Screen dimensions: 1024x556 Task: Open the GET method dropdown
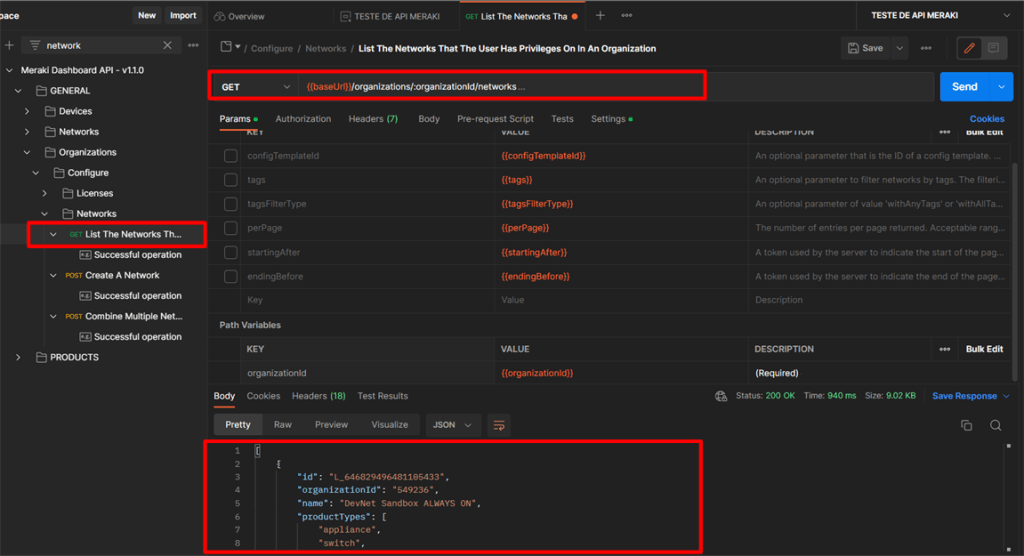click(x=257, y=87)
